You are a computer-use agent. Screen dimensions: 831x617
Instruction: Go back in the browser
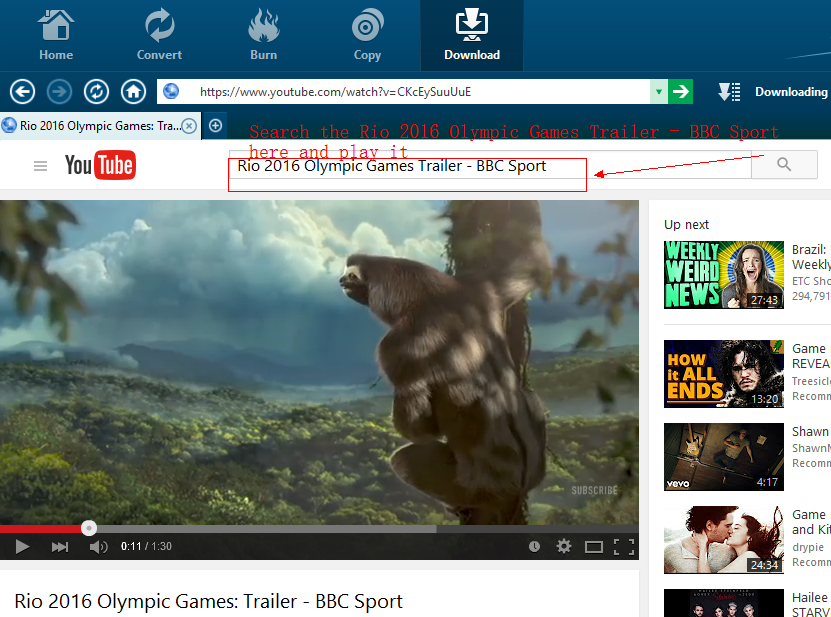click(x=22, y=92)
